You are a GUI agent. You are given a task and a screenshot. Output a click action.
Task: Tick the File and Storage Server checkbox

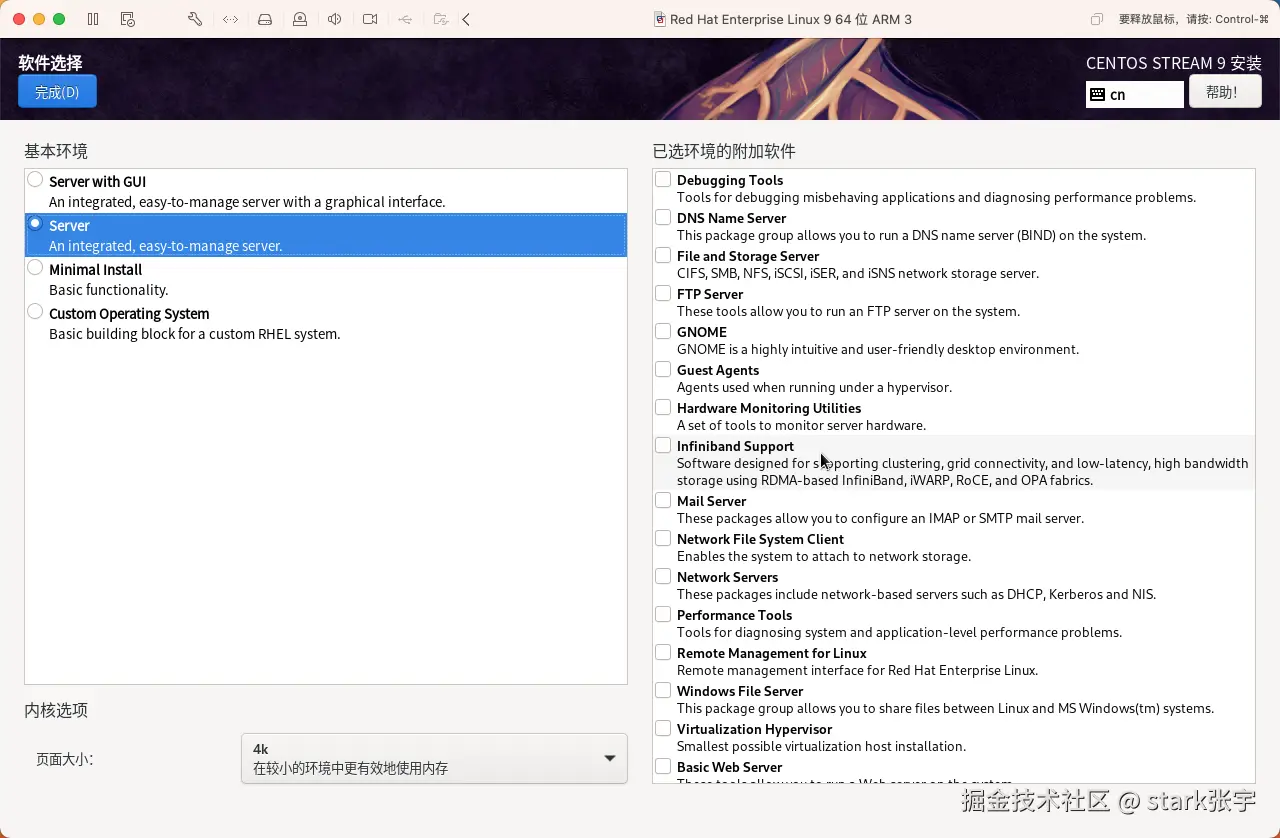pyautogui.click(x=663, y=255)
